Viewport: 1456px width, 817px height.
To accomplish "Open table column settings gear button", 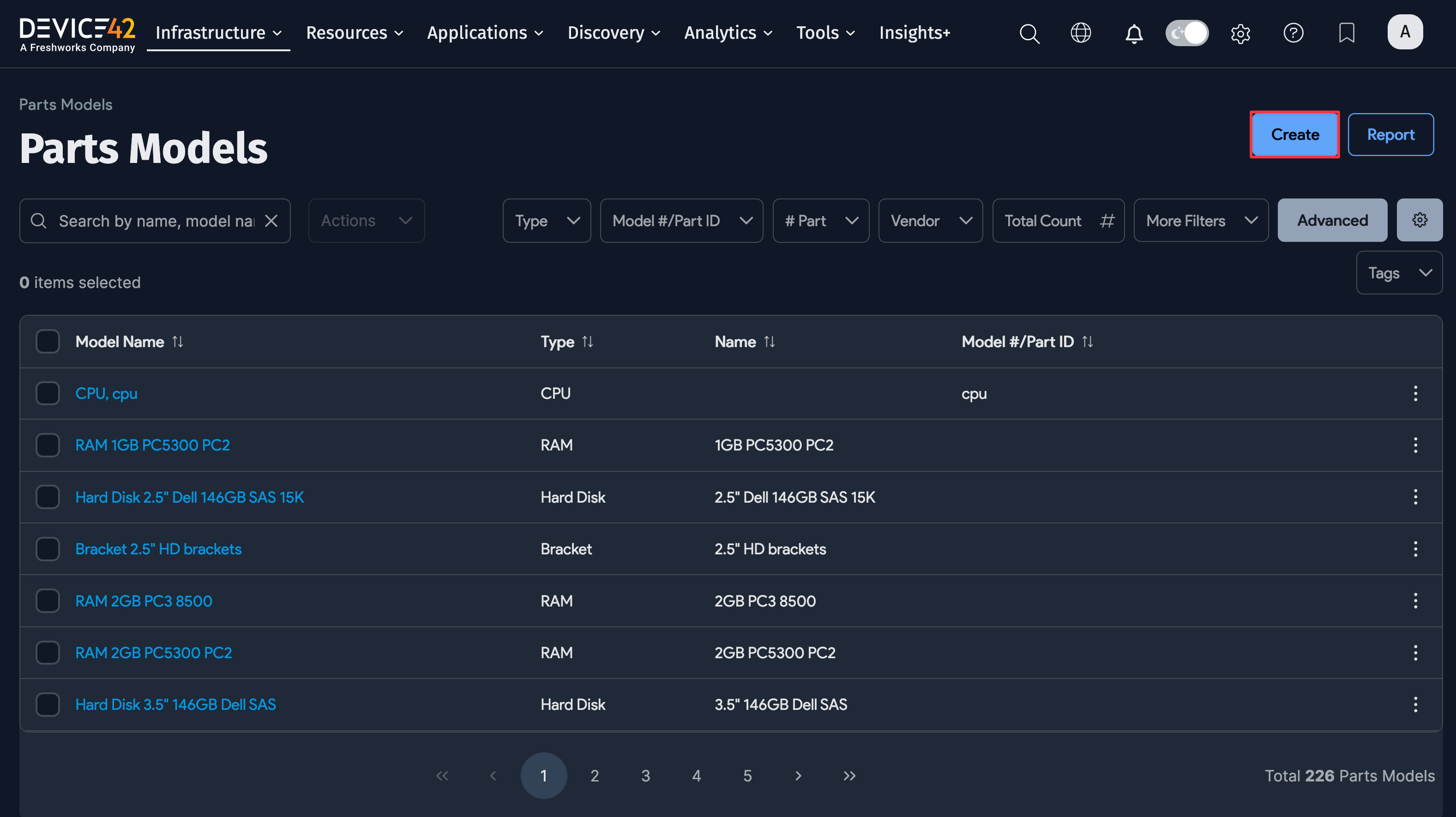I will tap(1419, 220).
